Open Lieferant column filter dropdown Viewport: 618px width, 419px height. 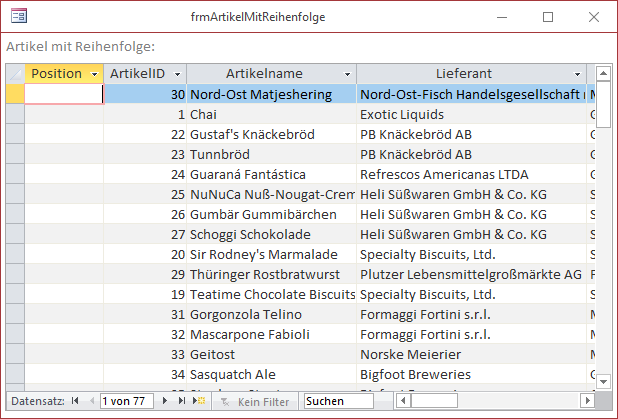tap(577, 74)
